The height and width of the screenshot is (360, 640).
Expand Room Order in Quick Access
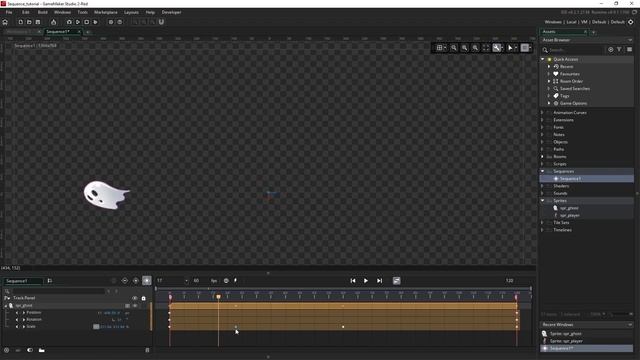549,81
